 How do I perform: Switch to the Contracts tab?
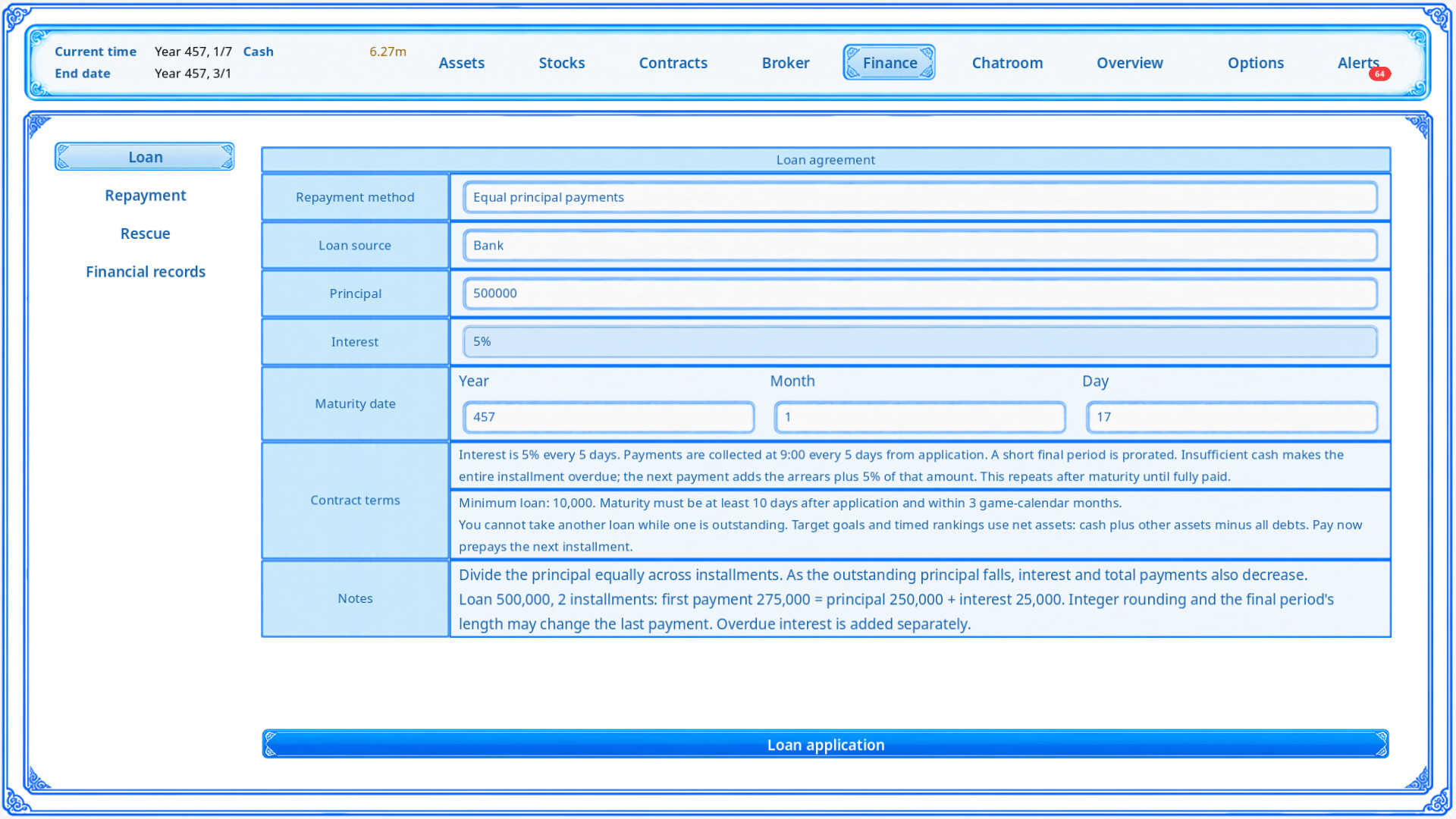(673, 63)
